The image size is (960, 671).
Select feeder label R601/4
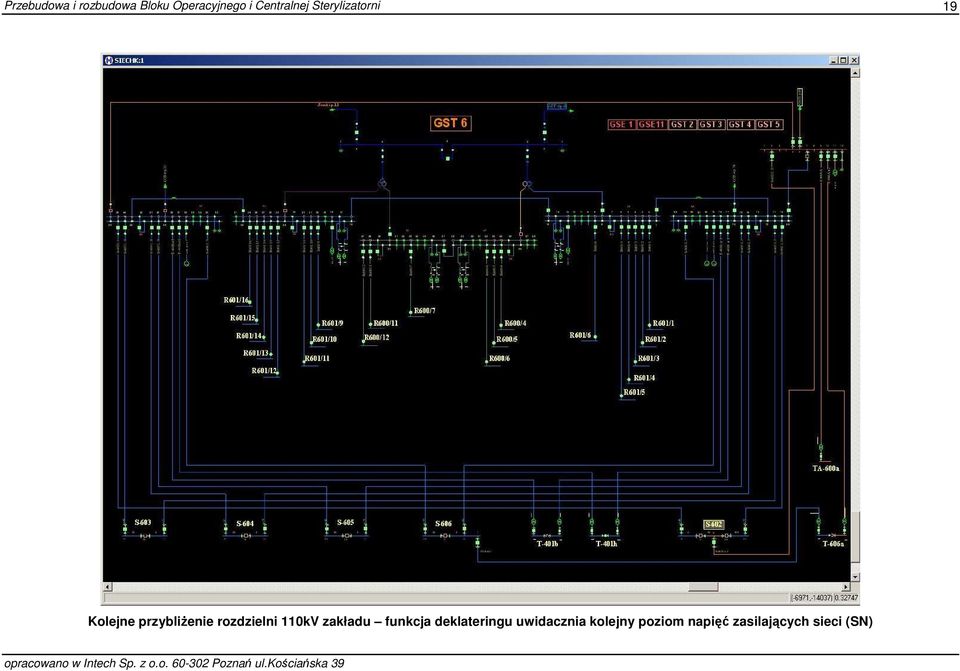[644, 378]
